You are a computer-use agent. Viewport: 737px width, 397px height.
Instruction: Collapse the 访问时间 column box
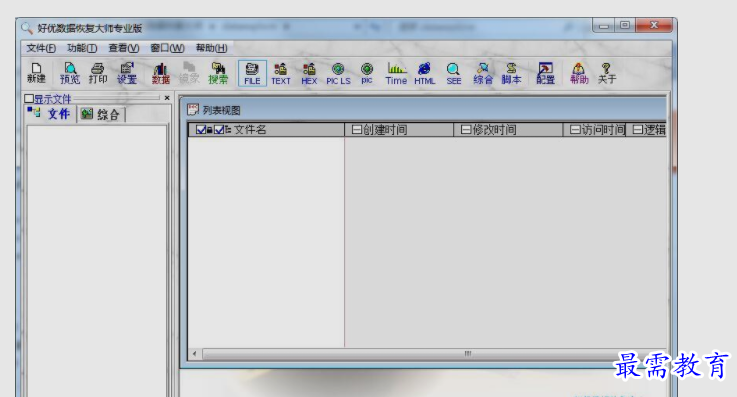click(575, 130)
